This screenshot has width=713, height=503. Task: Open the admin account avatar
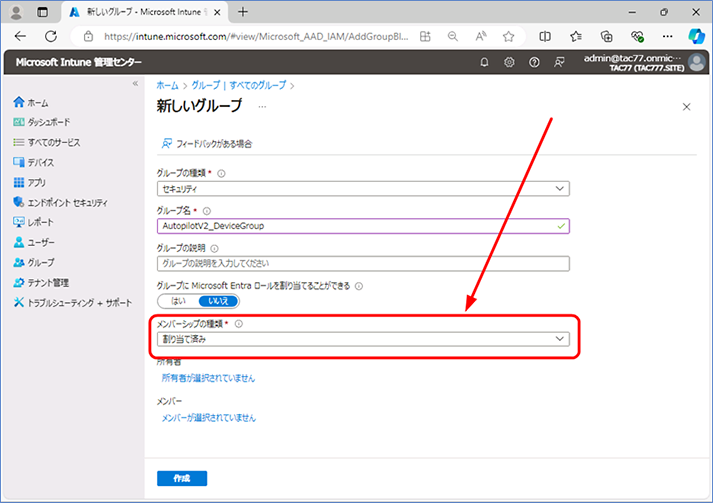[697, 62]
